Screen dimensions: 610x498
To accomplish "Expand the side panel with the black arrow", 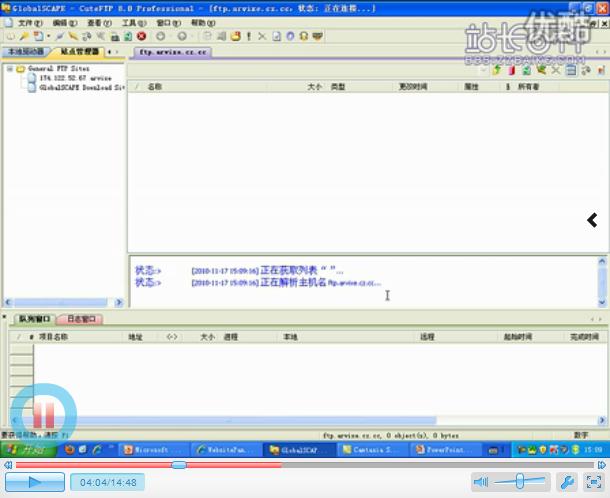I will [x=592, y=221].
